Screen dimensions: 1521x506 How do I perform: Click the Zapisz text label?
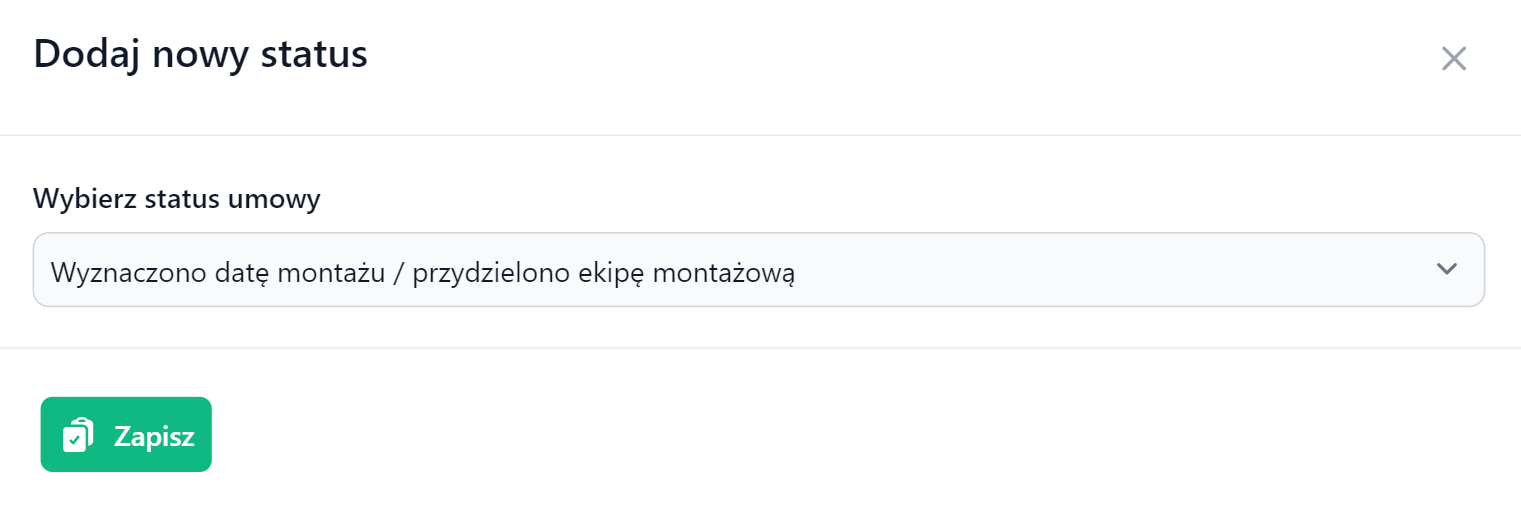(x=154, y=436)
